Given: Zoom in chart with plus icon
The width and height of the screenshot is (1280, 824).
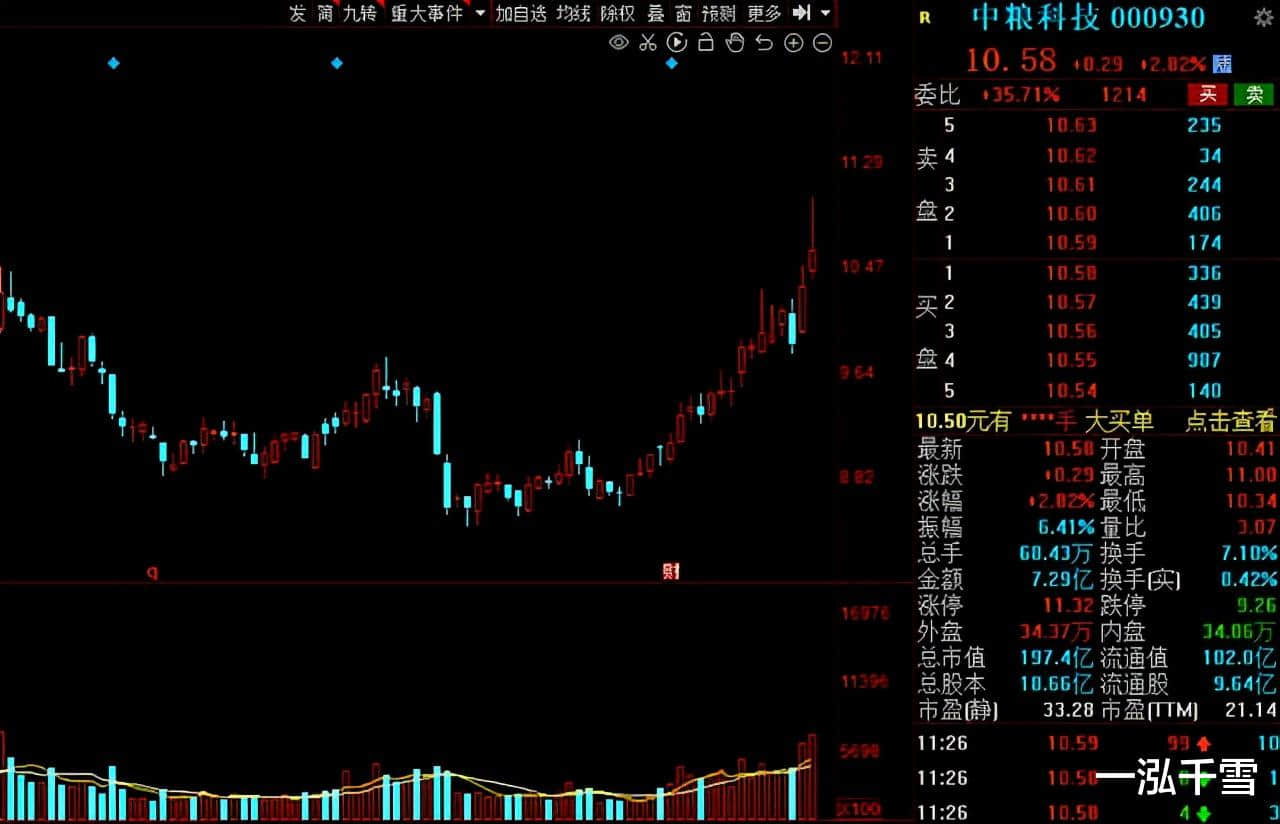Looking at the screenshot, I should pyautogui.click(x=793, y=42).
